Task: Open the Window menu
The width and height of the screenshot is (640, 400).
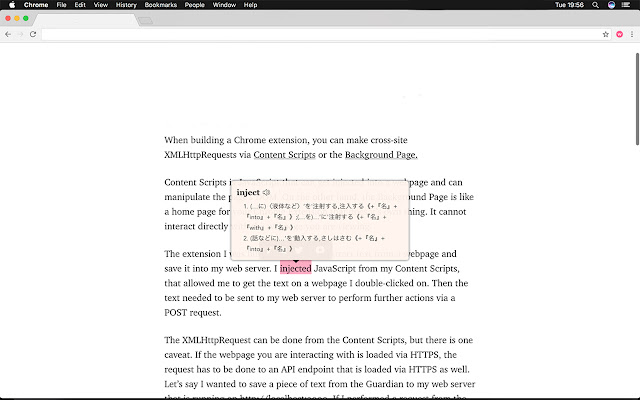Action: coord(224,5)
